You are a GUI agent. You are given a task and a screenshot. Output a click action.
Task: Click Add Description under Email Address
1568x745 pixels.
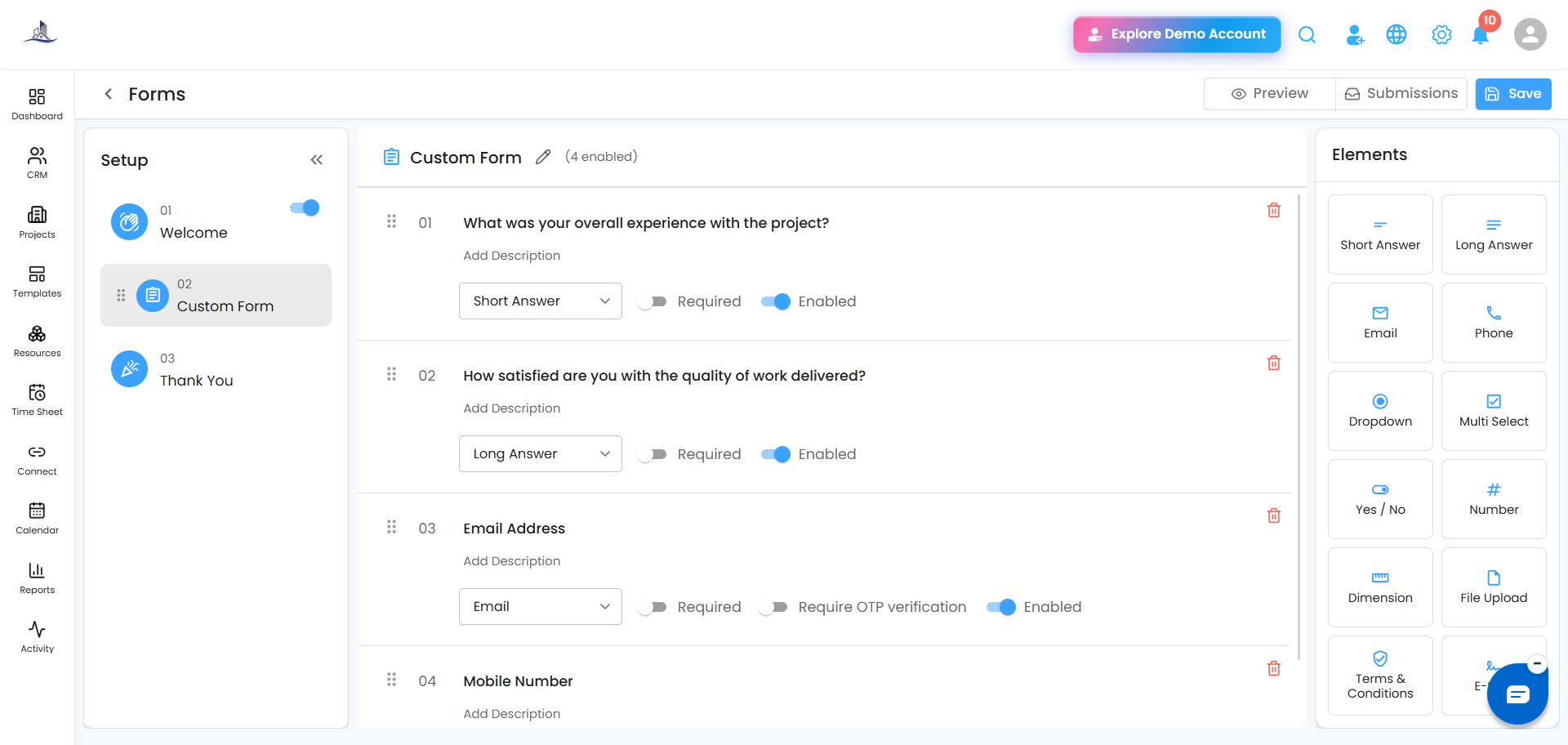pos(512,561)
